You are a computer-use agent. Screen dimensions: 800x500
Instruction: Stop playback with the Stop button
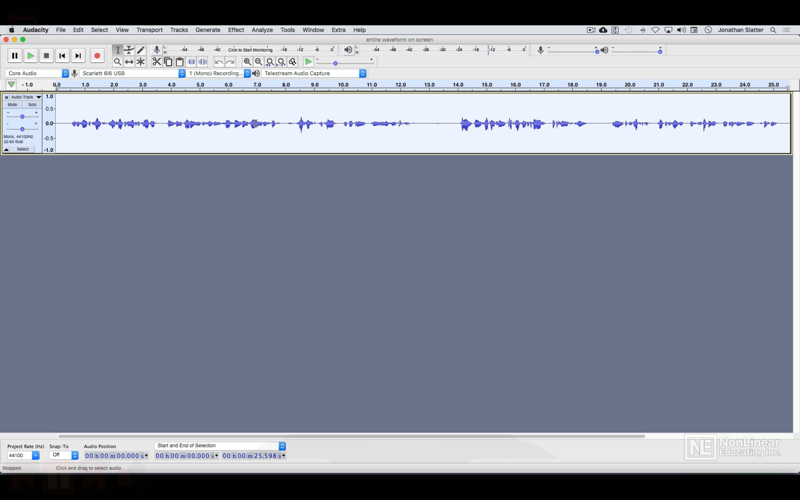[x=46, y=56]
